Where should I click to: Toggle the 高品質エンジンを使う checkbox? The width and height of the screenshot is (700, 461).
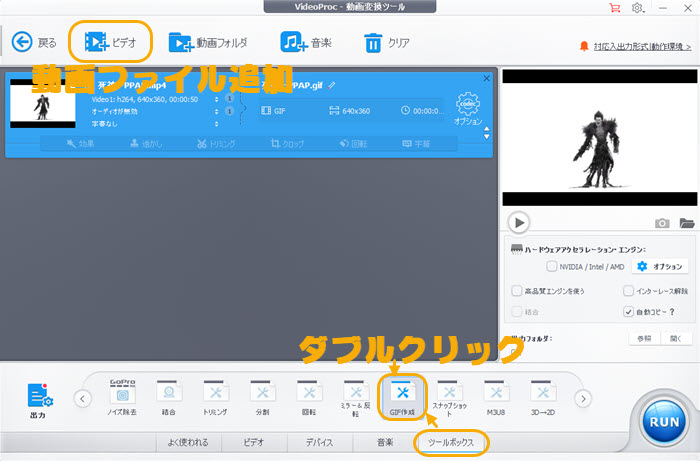(515, 291)
